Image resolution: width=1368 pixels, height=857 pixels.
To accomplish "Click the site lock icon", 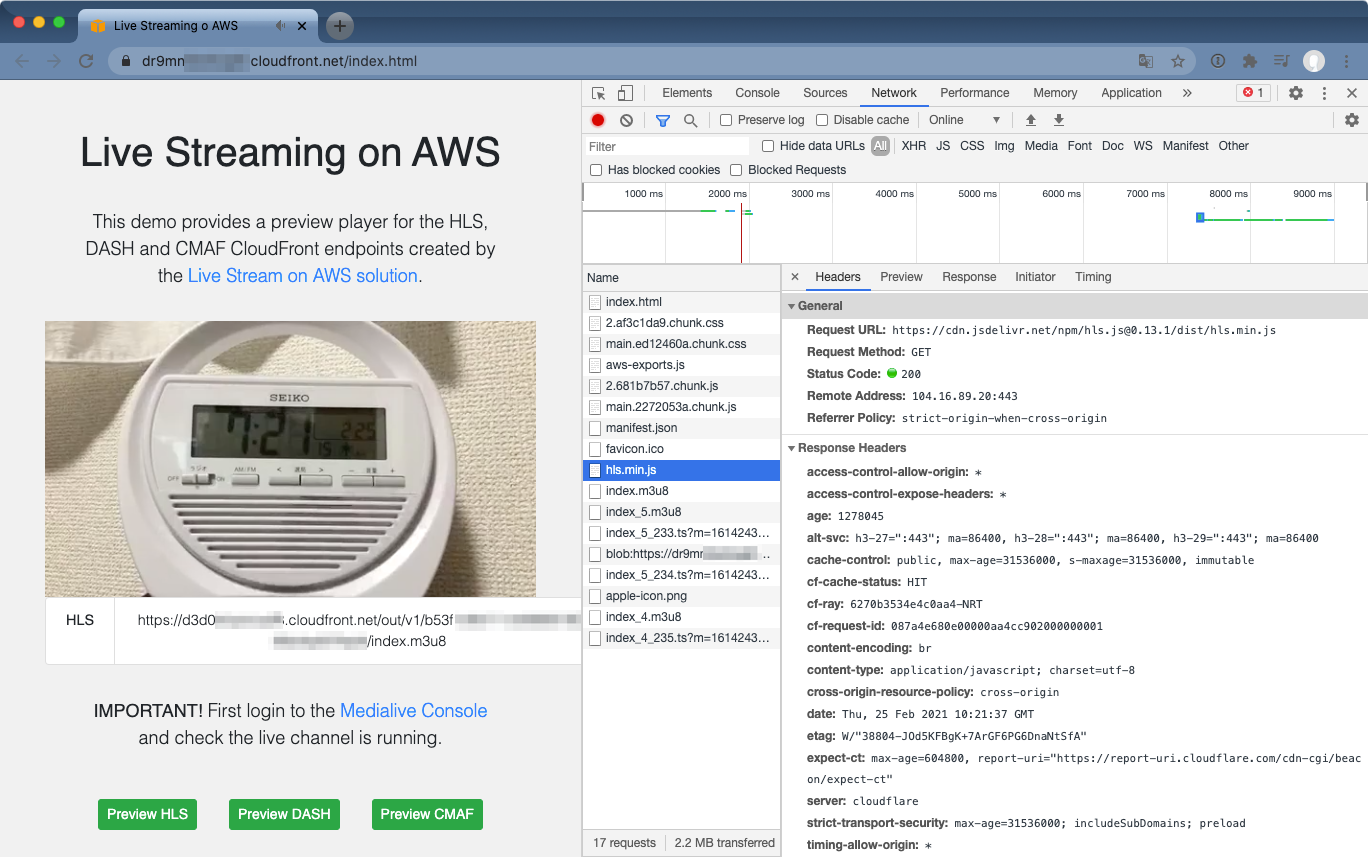I will pyautogui.click(x=126, y=61).
